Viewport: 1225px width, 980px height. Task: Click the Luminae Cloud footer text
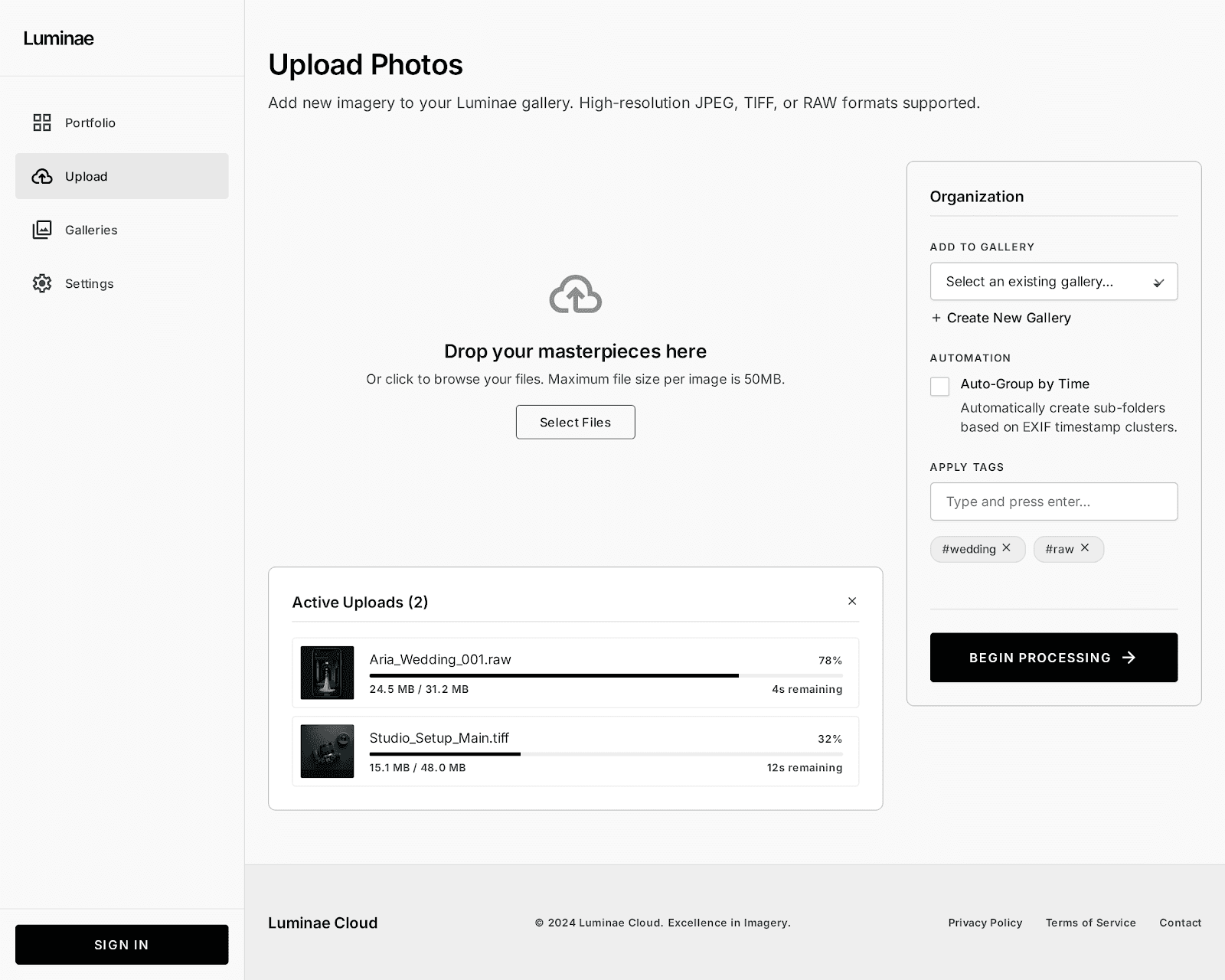click(322, 923)
